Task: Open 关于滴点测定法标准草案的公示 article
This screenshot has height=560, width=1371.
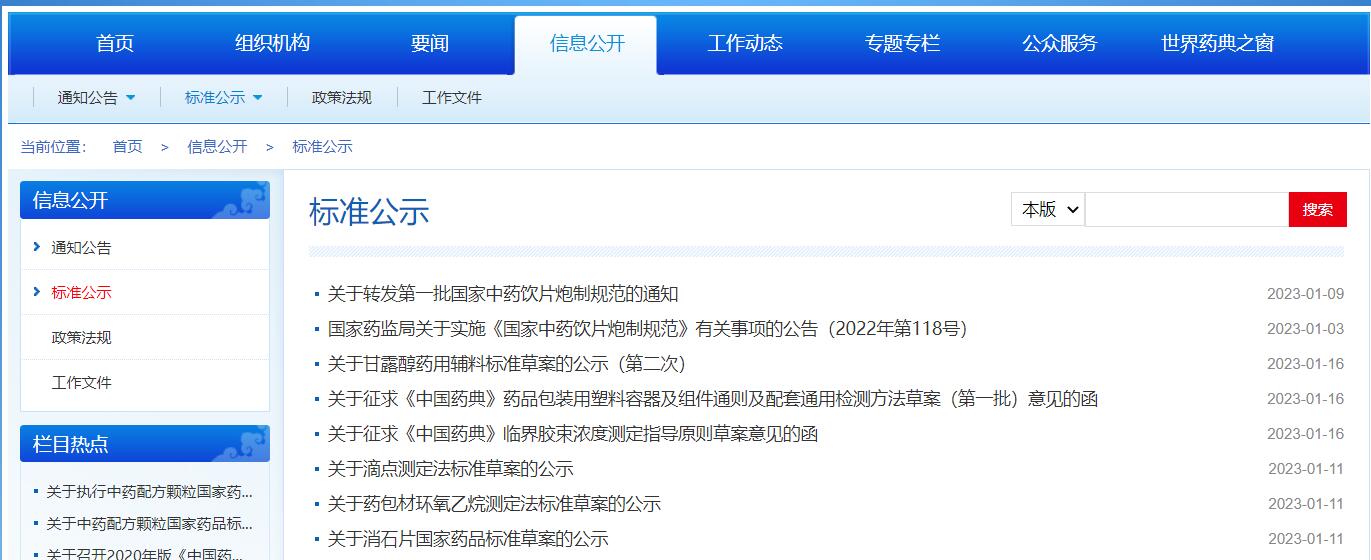Action: point(450,469)
